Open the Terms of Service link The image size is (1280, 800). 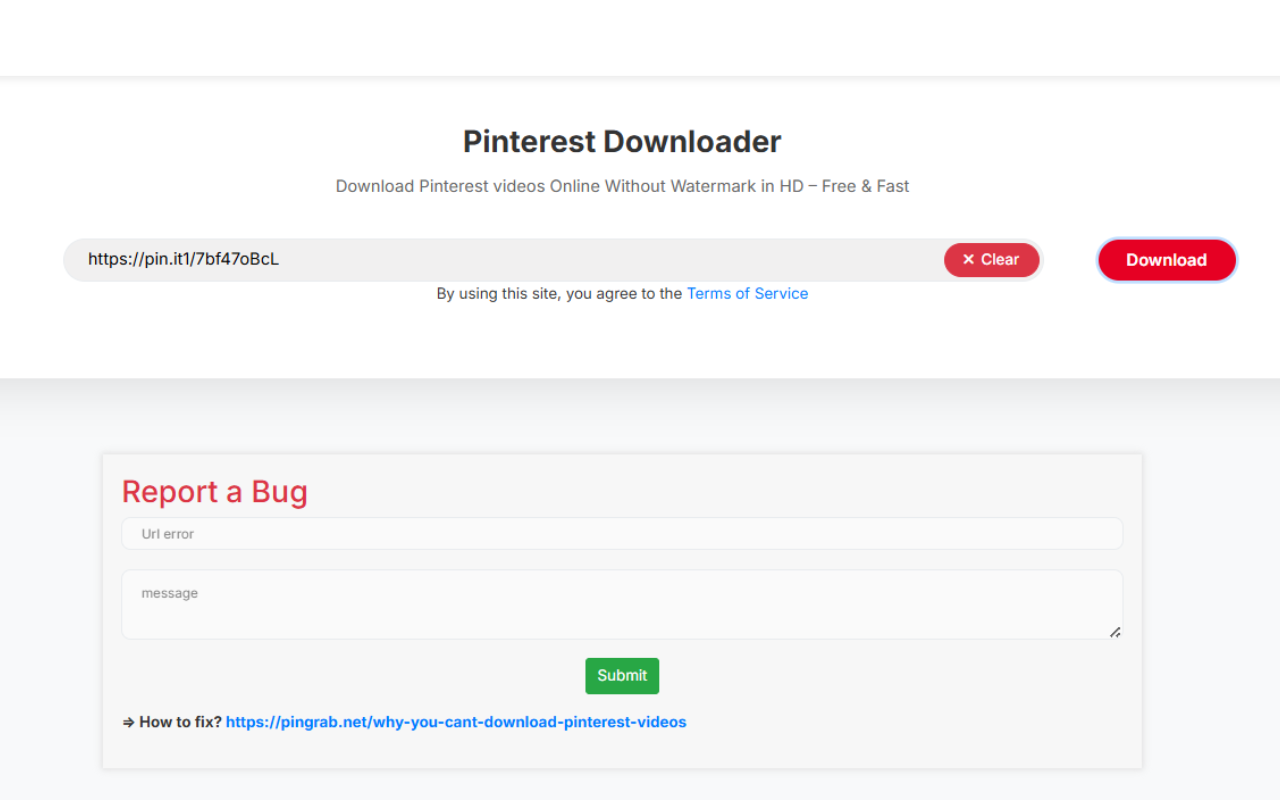(747, 293)
